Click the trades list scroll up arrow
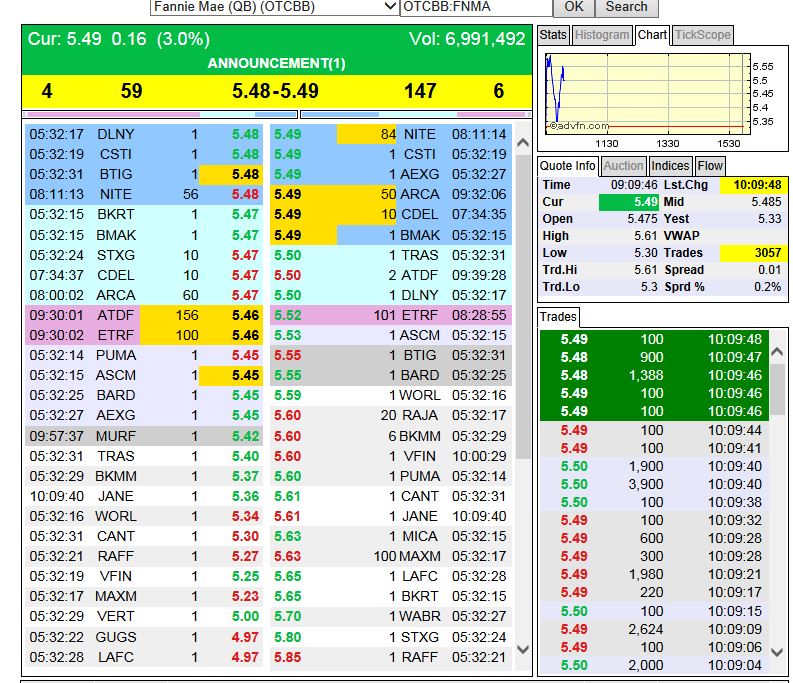 coord(777,351)
